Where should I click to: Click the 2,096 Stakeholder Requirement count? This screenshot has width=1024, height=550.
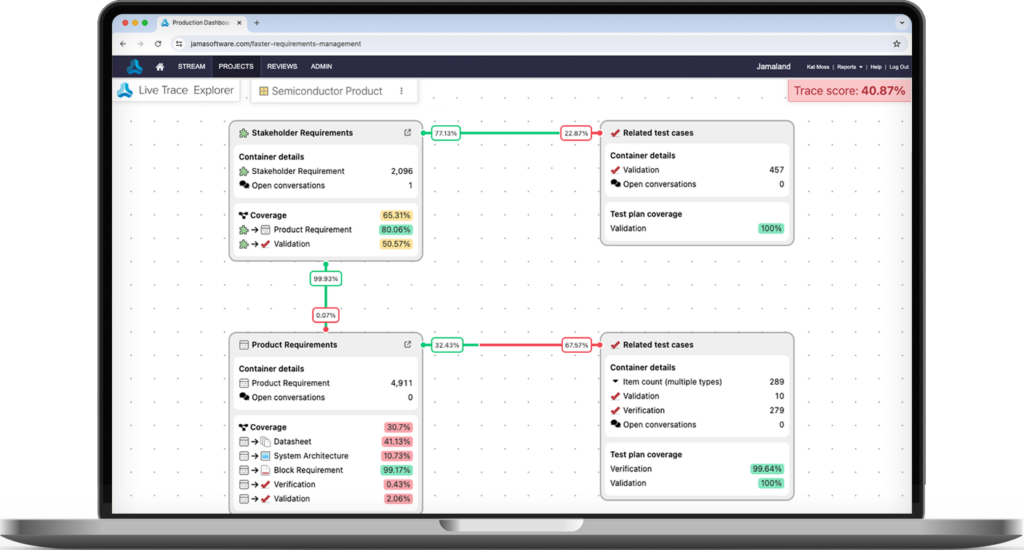(x=402, y=171)
